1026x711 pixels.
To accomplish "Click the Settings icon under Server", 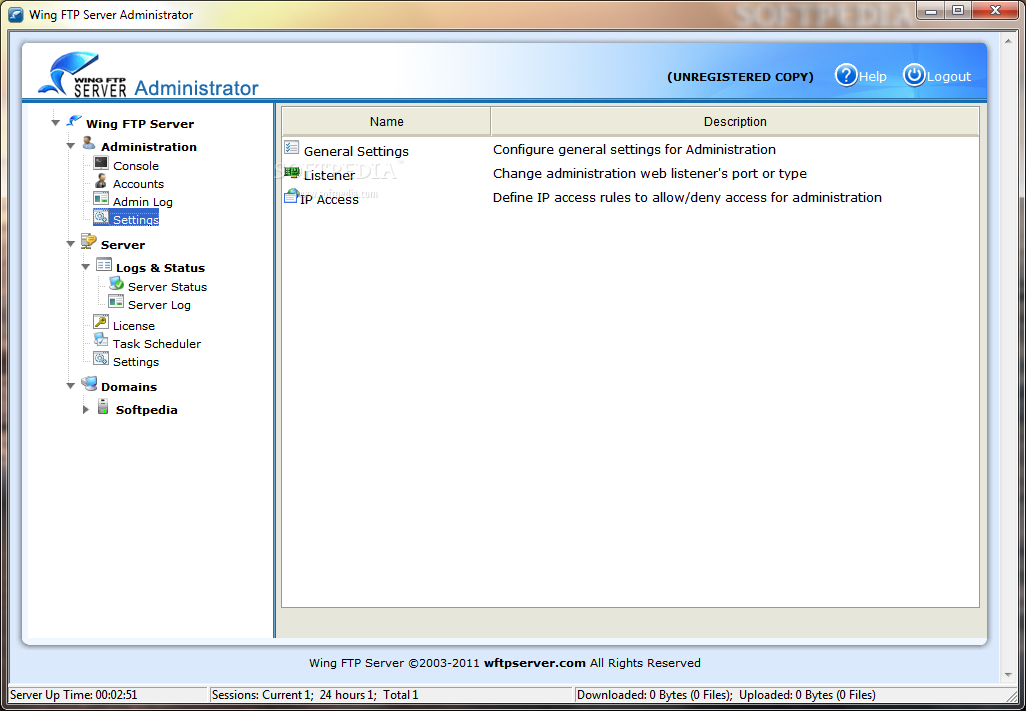I will (x=101, y=358).
